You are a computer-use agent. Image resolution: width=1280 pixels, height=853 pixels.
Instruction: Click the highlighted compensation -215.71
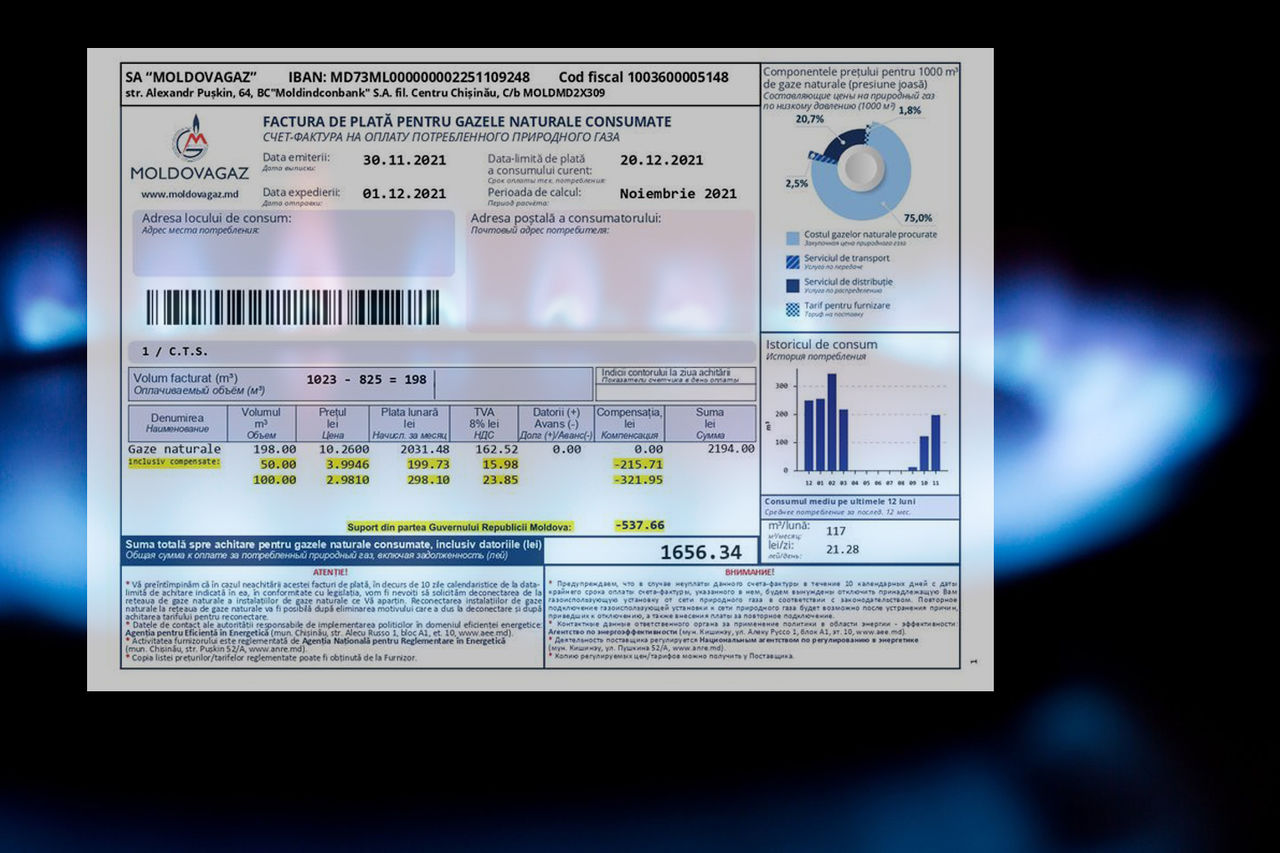[x=638, y=464]
